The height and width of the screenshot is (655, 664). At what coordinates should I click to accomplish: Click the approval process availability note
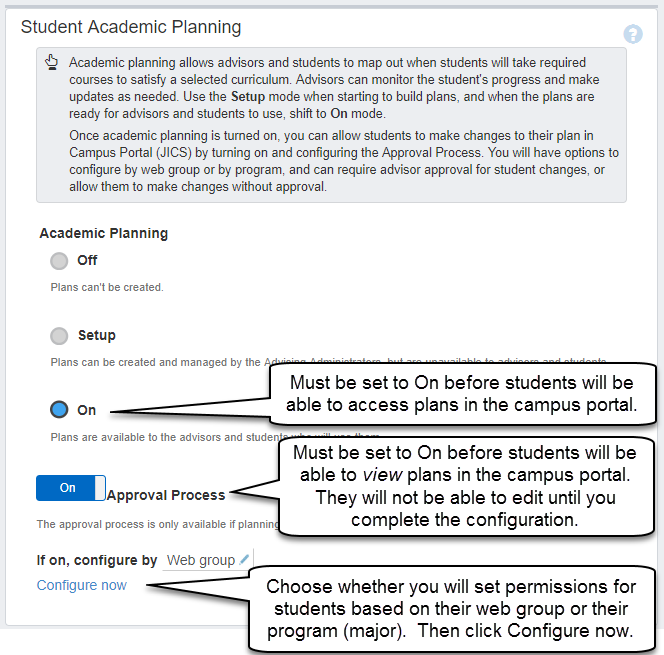click(150, 524)
